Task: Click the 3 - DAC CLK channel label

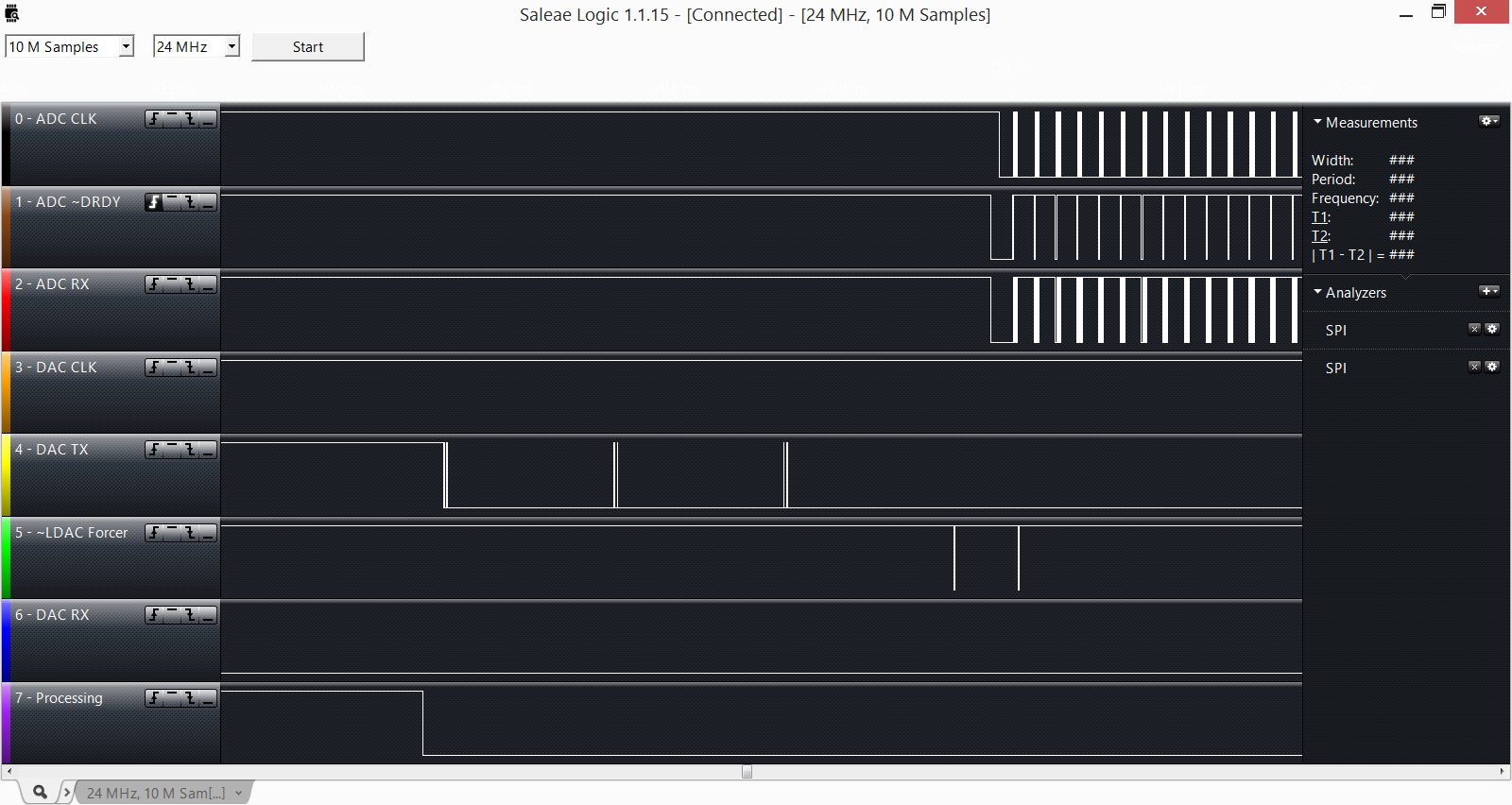Action: click(56, 368)
